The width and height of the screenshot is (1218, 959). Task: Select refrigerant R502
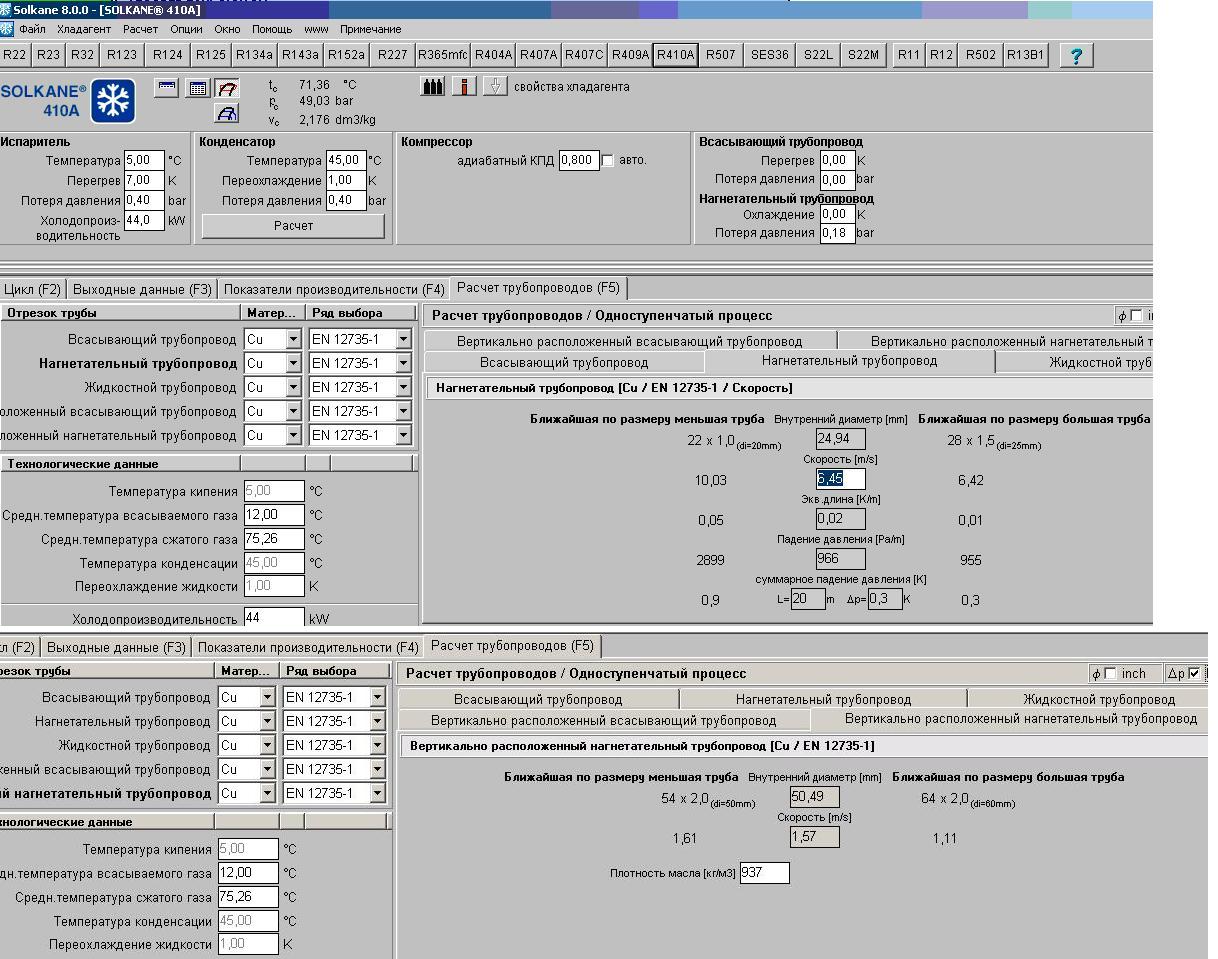(x=980, y=55)
